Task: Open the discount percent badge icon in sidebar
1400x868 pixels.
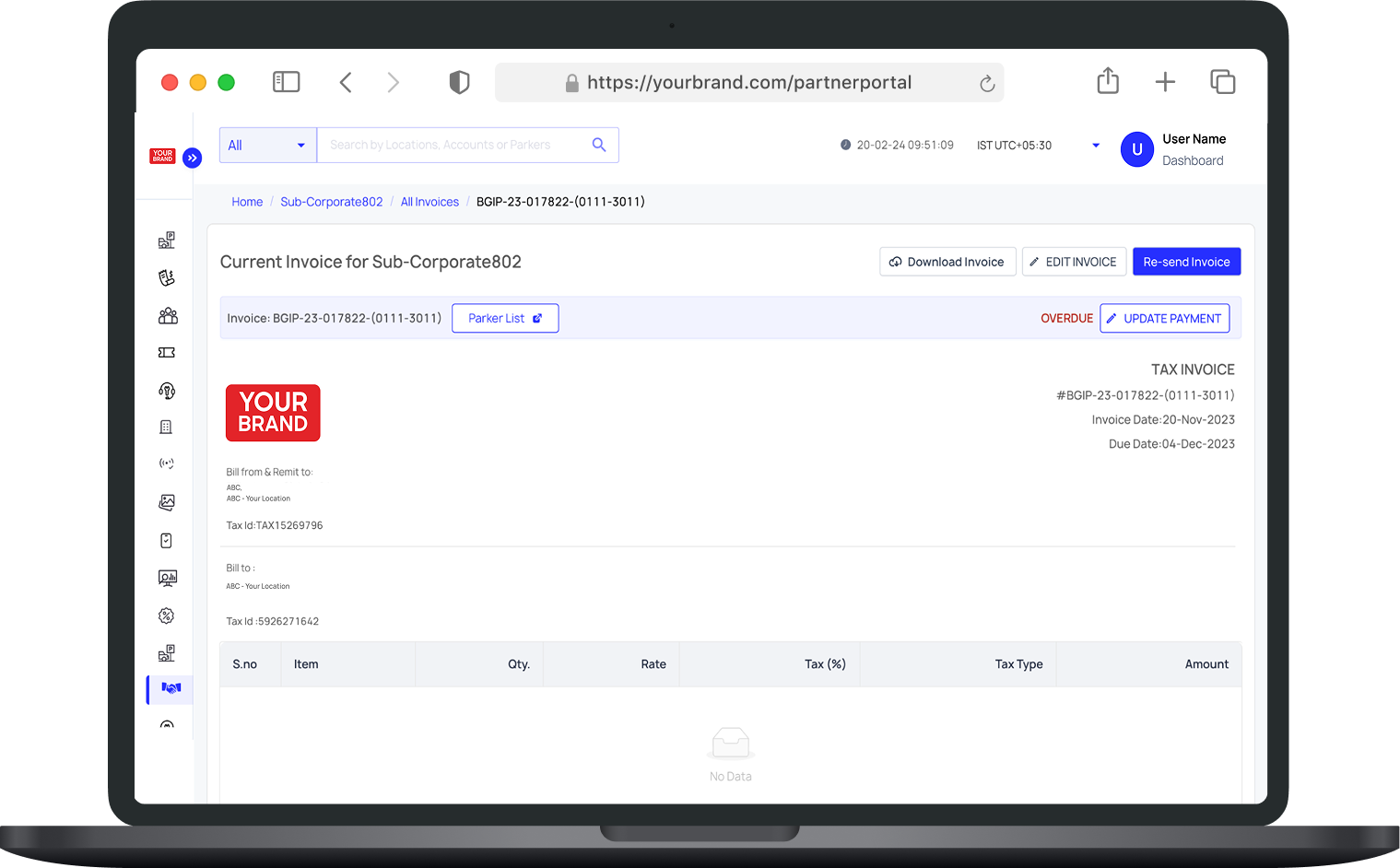Action: (167, 616)
